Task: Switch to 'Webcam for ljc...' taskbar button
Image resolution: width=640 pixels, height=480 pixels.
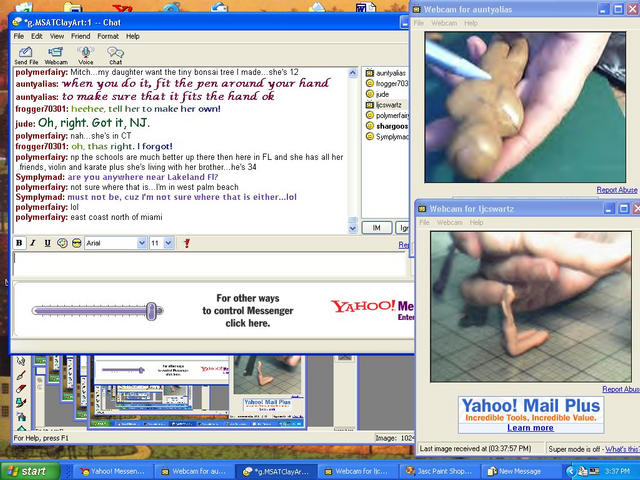Action: [x=357, y=471]
